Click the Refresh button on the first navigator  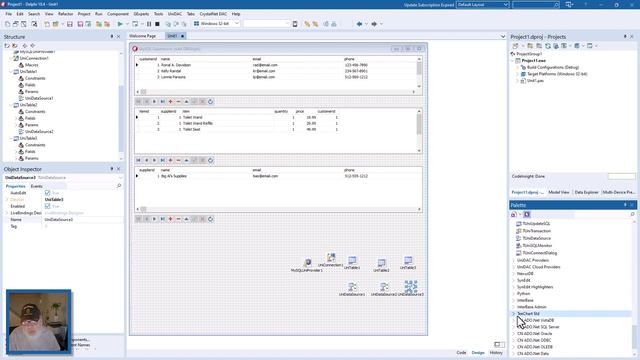[x=211, y=102]
